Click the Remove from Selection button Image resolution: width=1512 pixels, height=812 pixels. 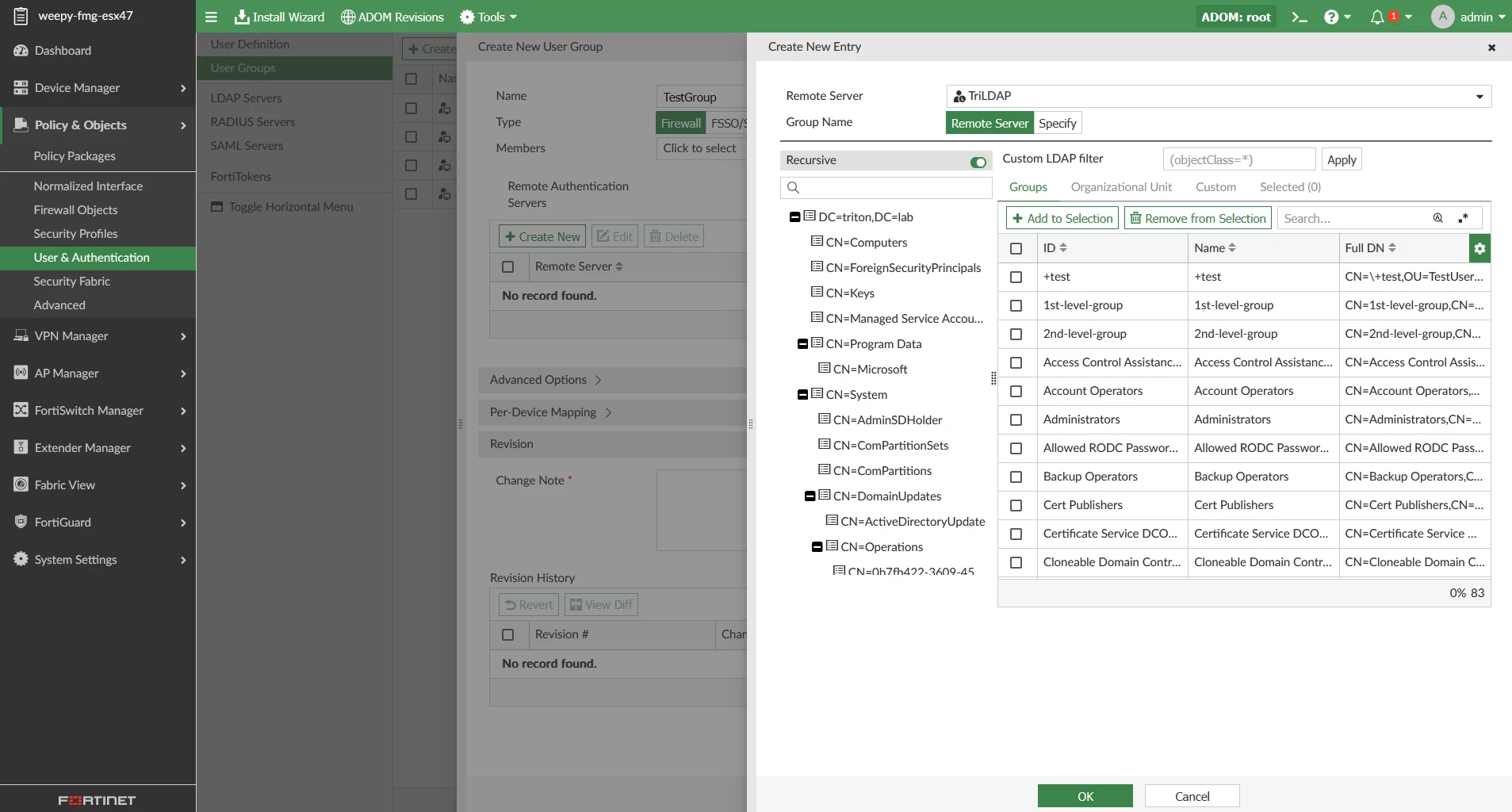click(1198, 218)
